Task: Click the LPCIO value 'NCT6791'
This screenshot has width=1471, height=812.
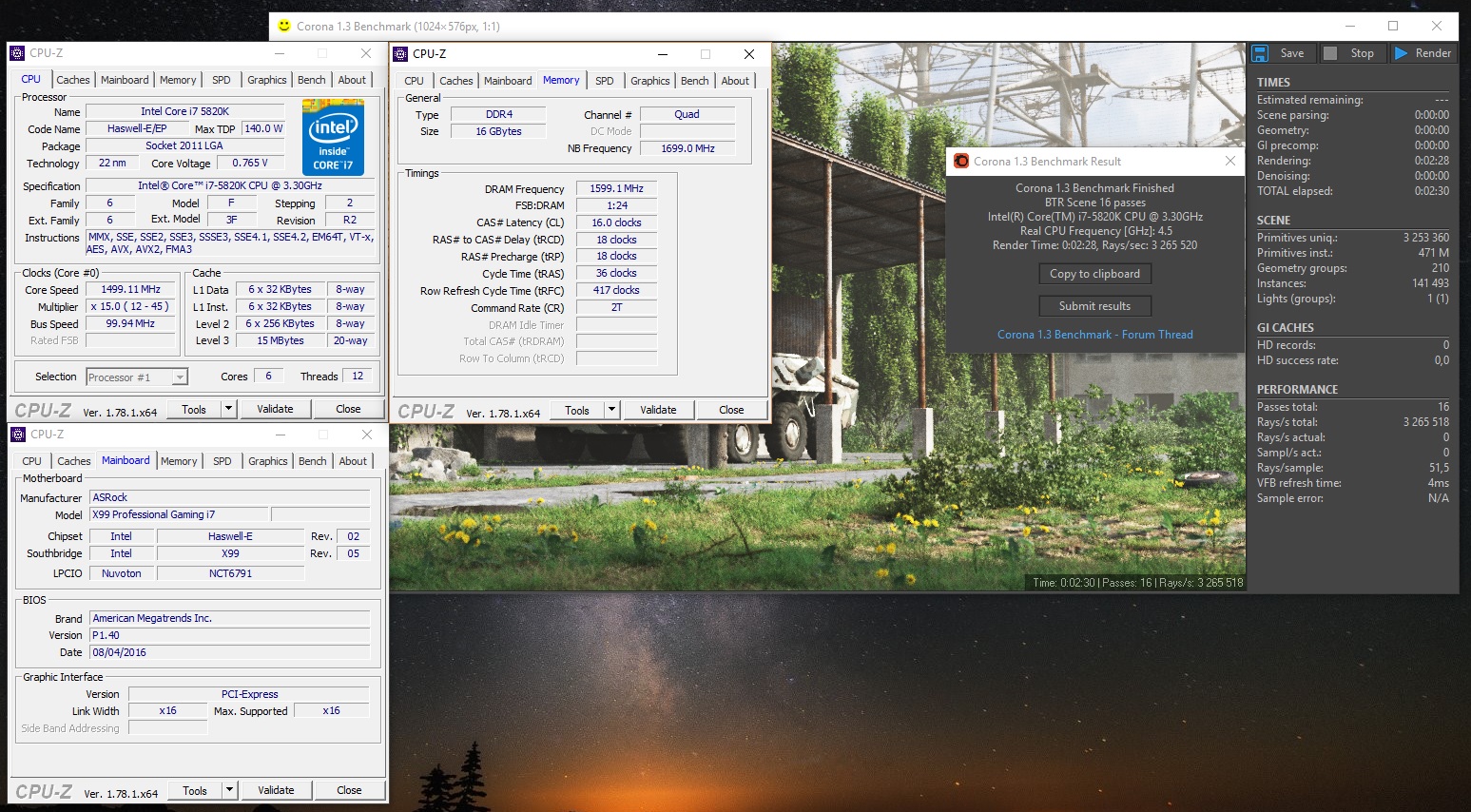Action: [x=230, y=573]
